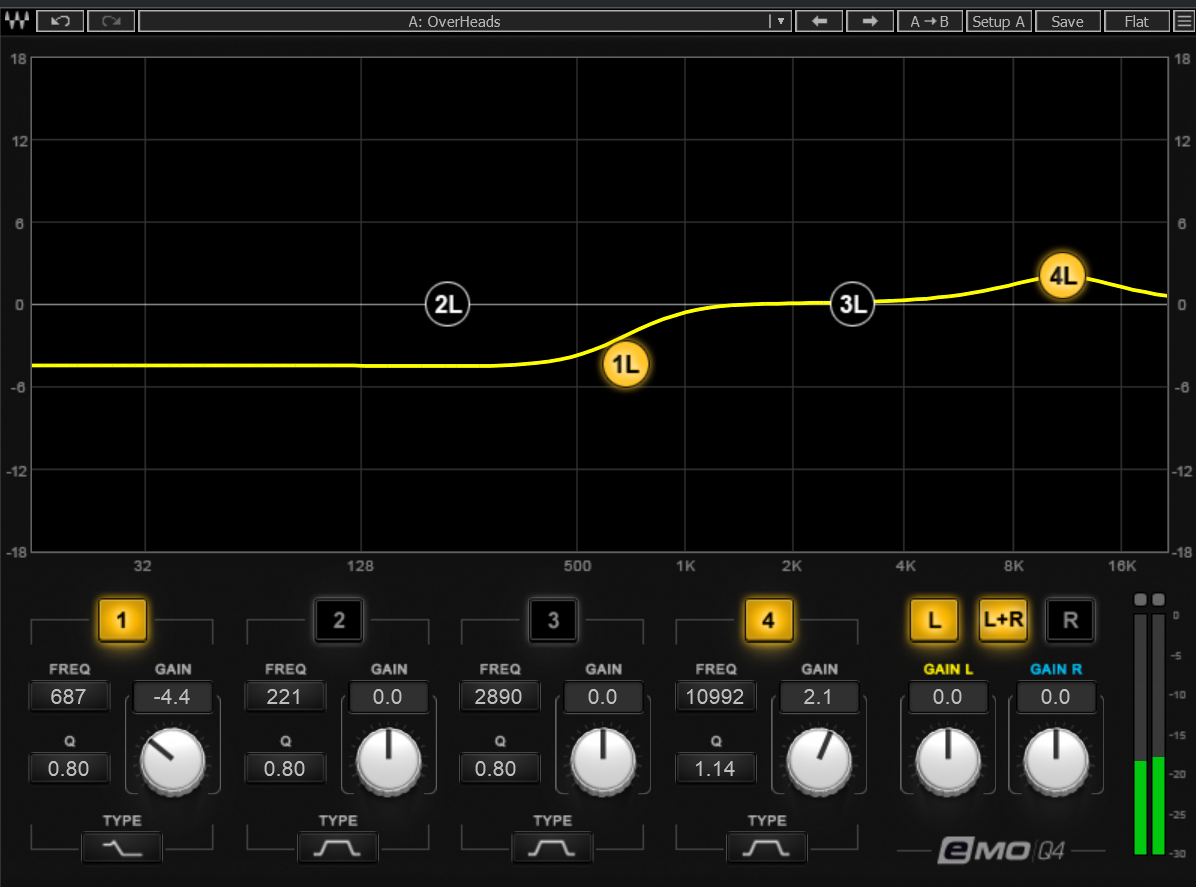Image resolution: width=1196 pixels, height=887 pixels.
Task: Open the preset dropdown arrow
Action: click(x=780, y=21)
